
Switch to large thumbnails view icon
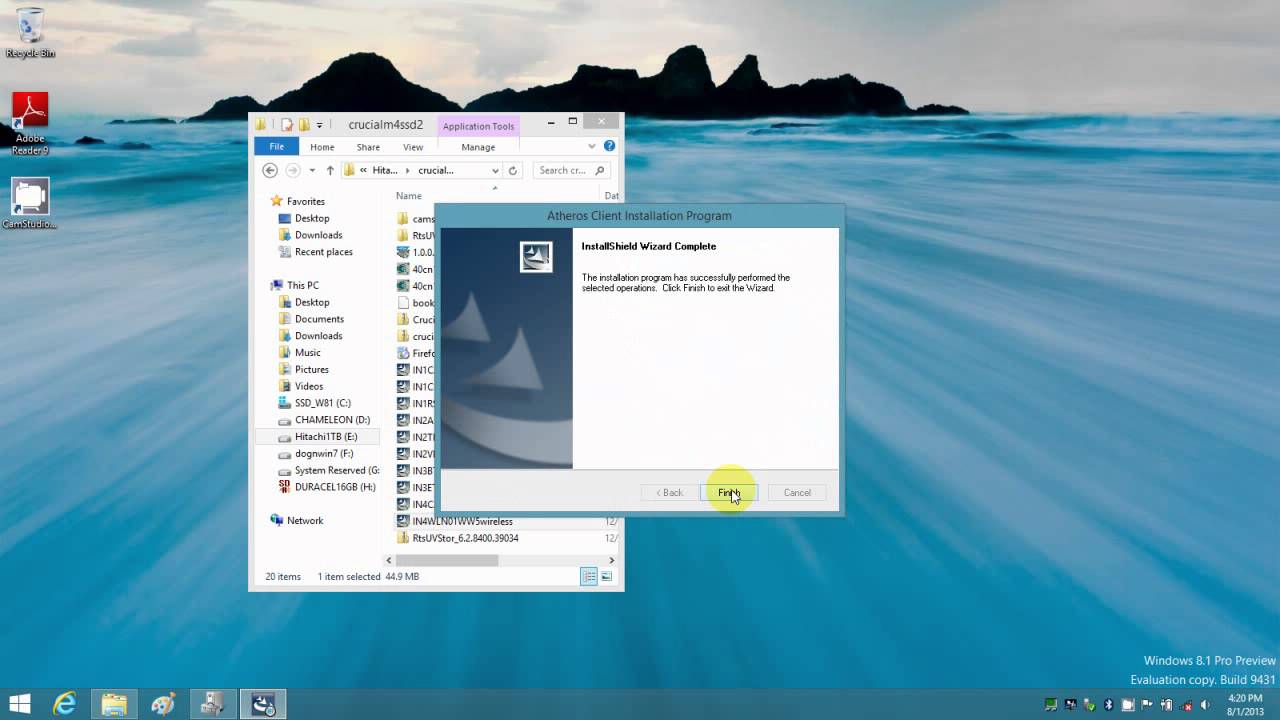pyautogui.click(x=606, y=576)
